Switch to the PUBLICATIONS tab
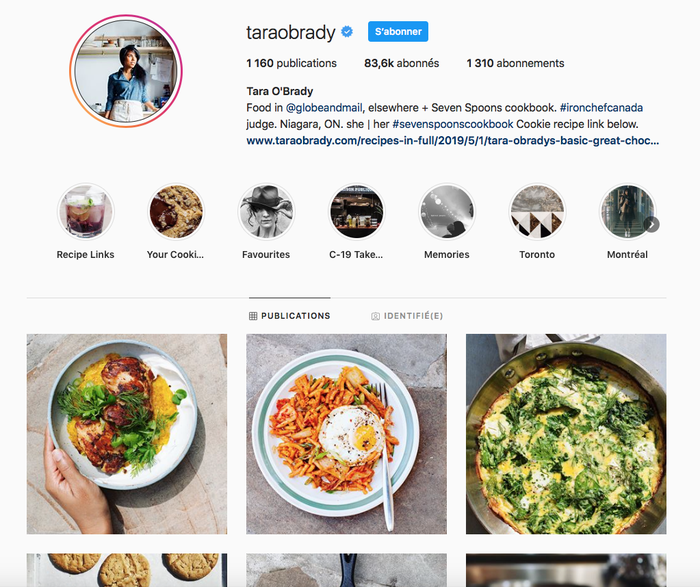The width and height of the screenshot is (700, 587). pyautogui.click(x=290, y=316)
